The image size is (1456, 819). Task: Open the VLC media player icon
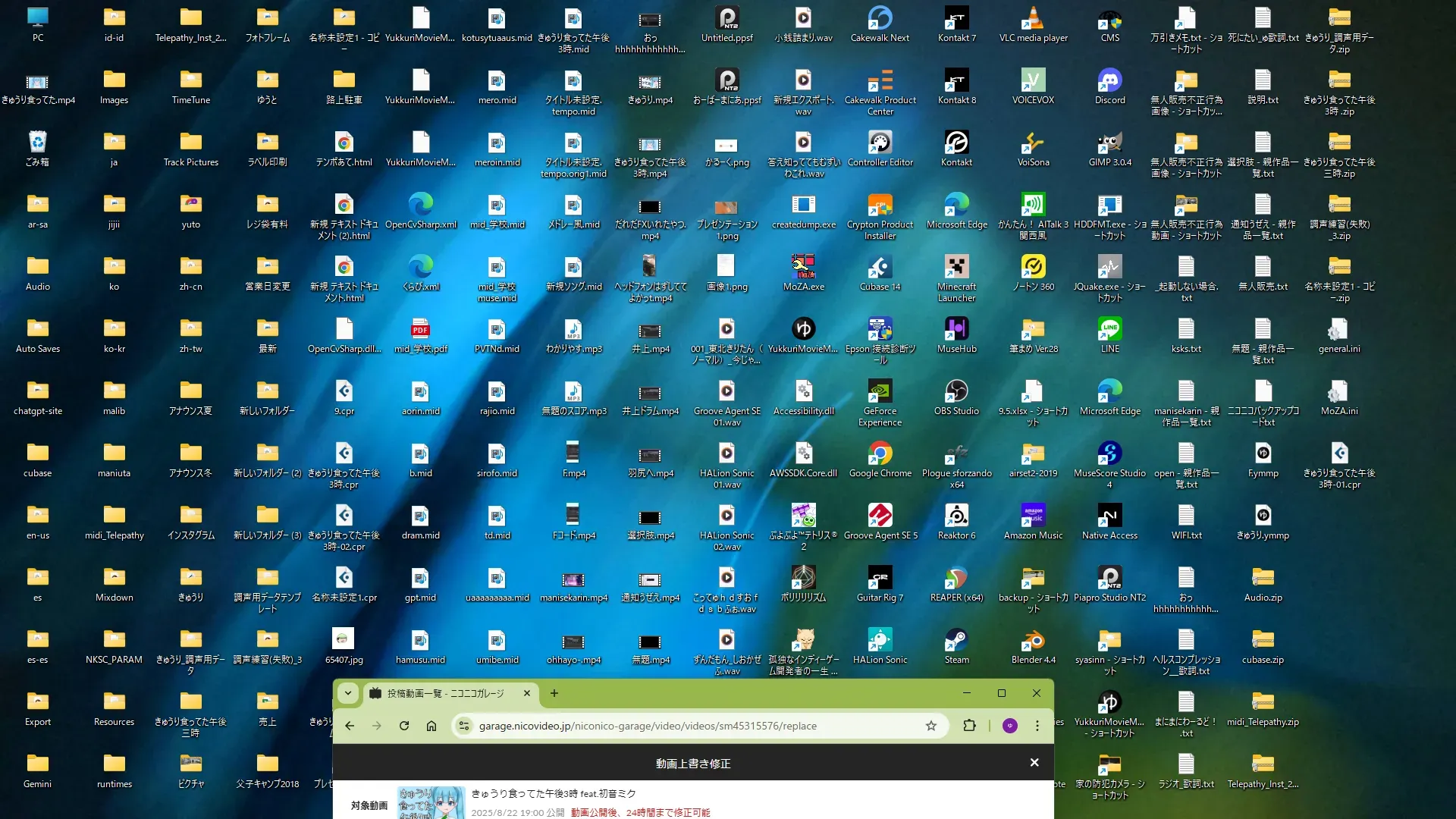[x=1033, y=18]
